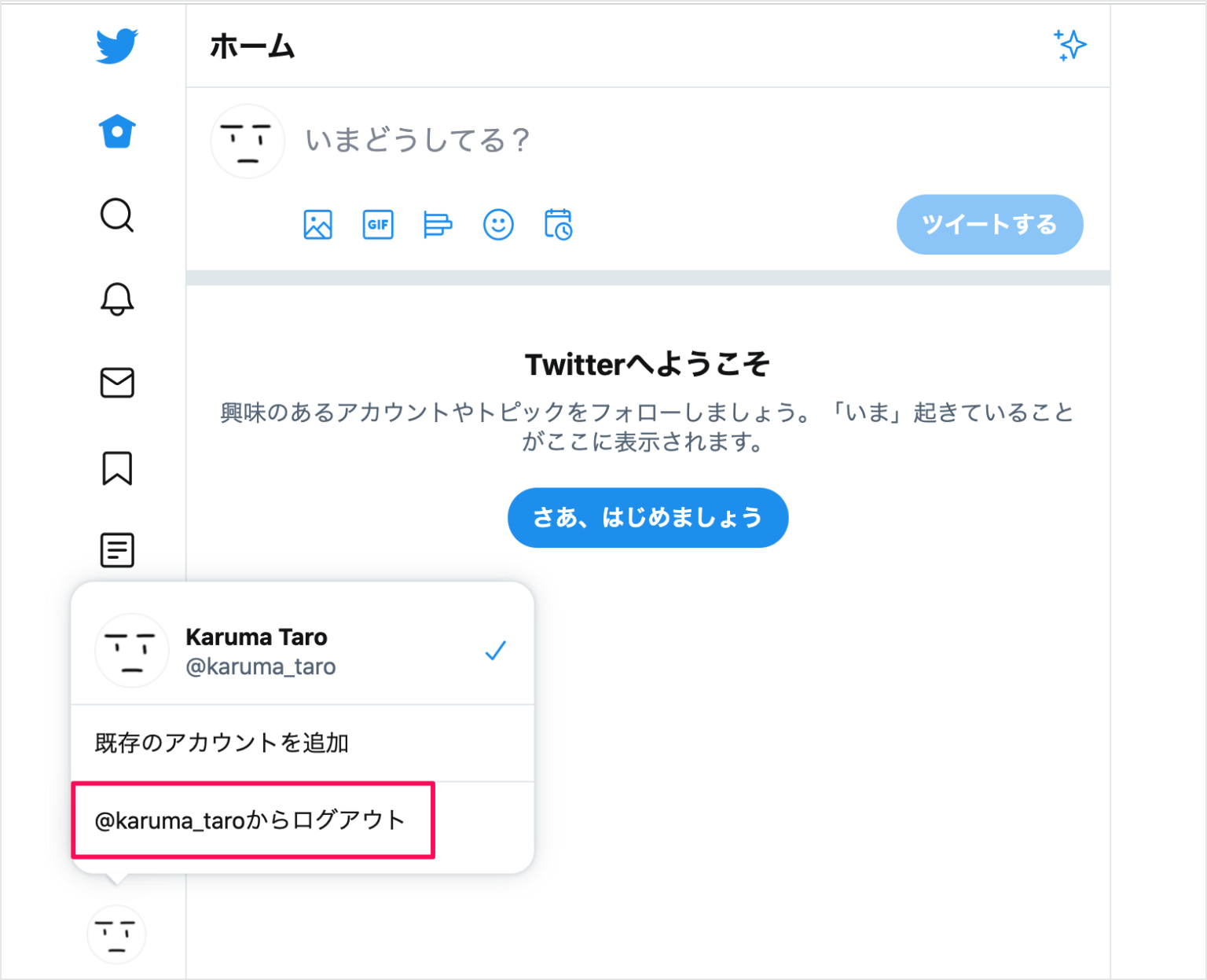Add a GIF to the tweet
Screen dimensions: 1207x980
(x=378, y=225)
